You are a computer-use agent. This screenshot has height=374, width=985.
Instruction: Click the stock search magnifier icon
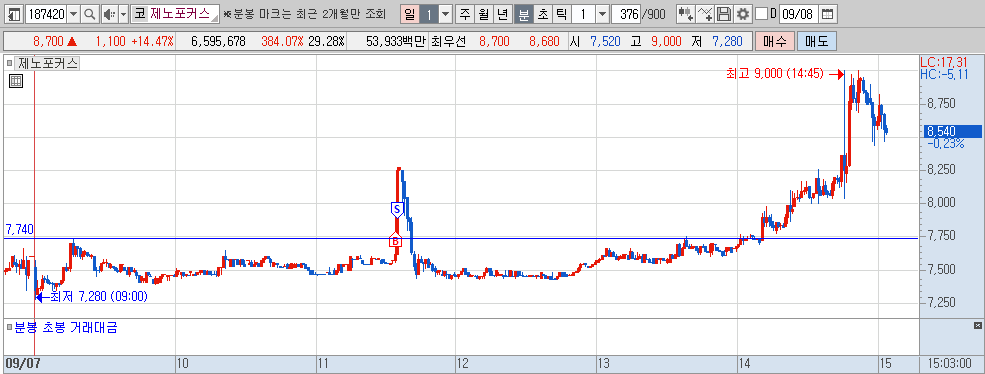coord(90,13)
